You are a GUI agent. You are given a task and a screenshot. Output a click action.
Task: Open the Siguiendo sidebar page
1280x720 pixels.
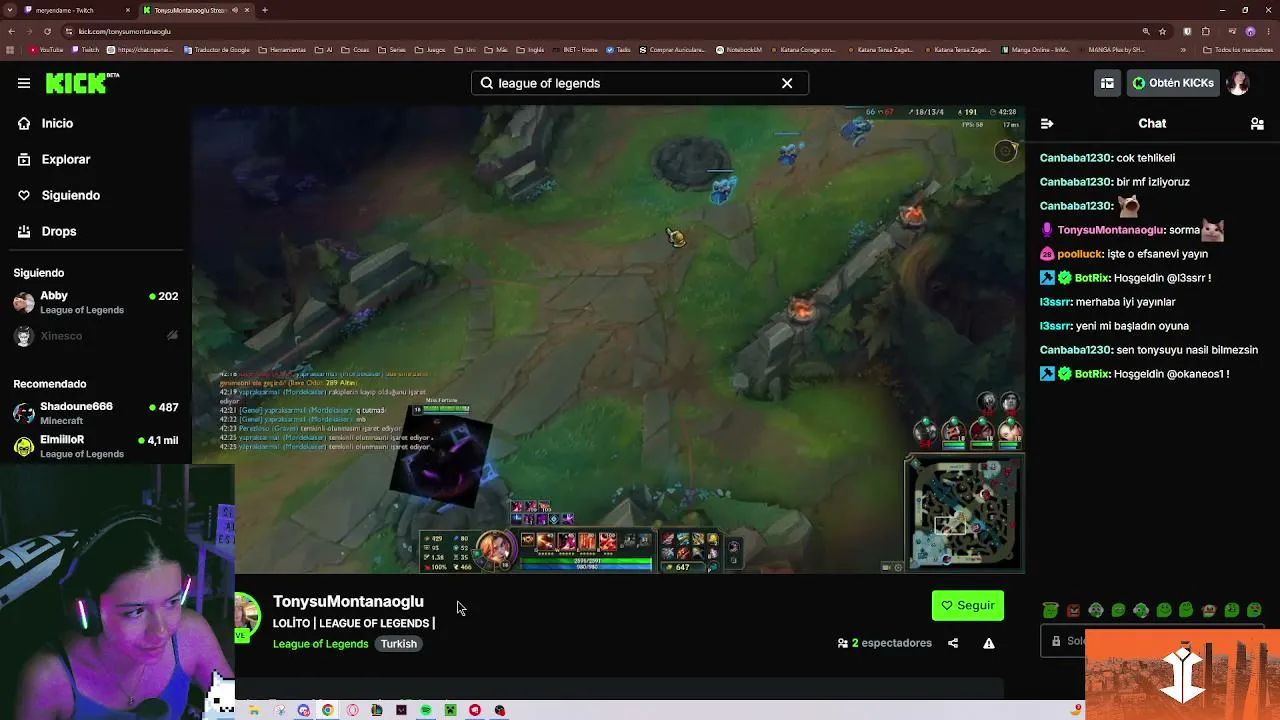[x=70, y=195]
